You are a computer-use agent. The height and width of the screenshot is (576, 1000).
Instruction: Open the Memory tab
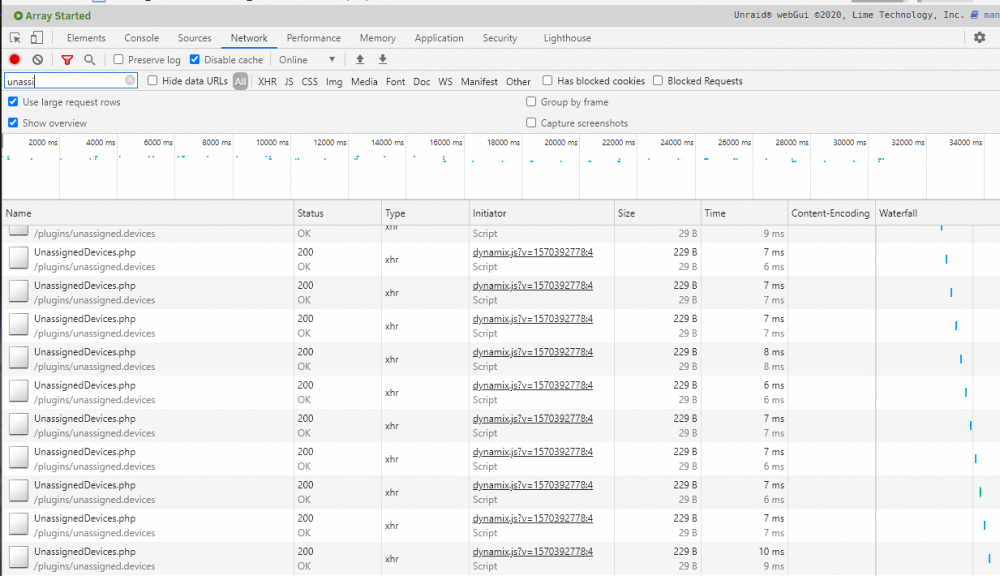(378, 38)
